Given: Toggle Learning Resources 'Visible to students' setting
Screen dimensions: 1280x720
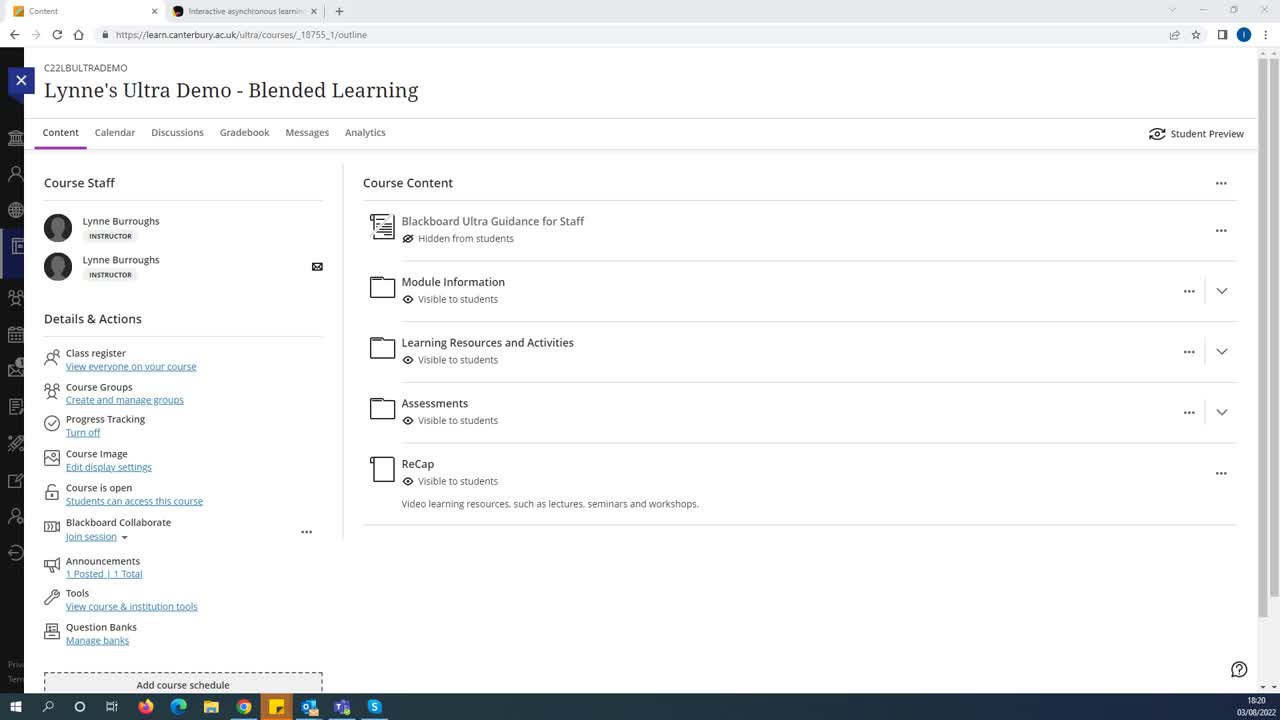Looking at the screenshot, I should pos(450,360).
